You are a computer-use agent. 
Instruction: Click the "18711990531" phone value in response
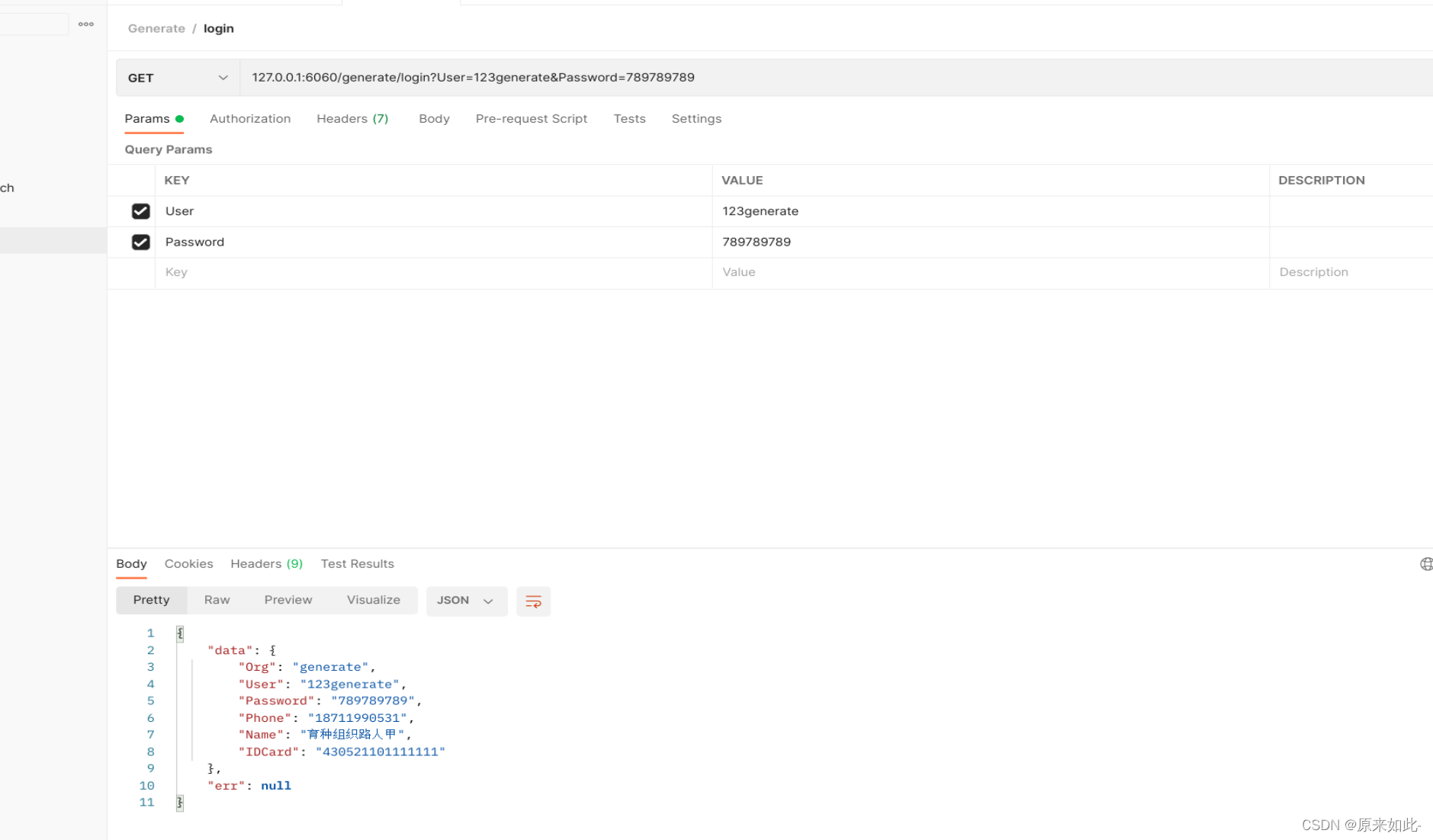(357, 718)
